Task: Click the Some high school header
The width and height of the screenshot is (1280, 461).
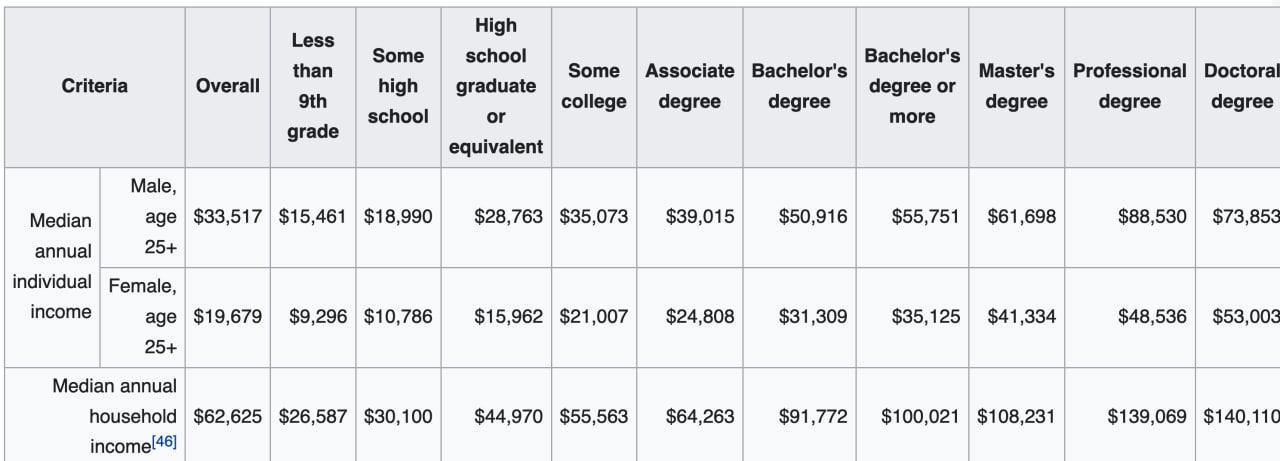Action: coord(398,86)
